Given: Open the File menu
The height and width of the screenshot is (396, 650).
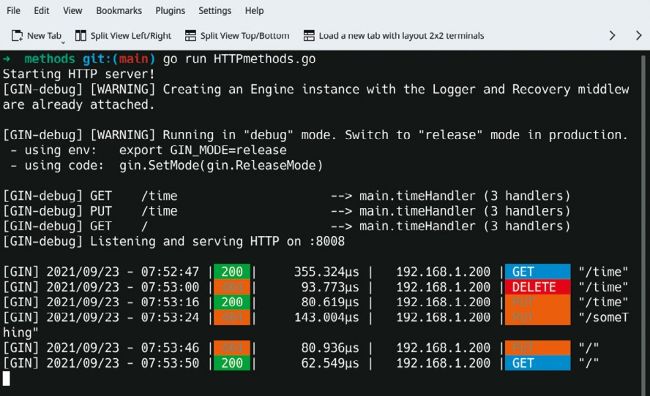Looking at the screenshot, I should pyautogui.click(x=13, y=10).
